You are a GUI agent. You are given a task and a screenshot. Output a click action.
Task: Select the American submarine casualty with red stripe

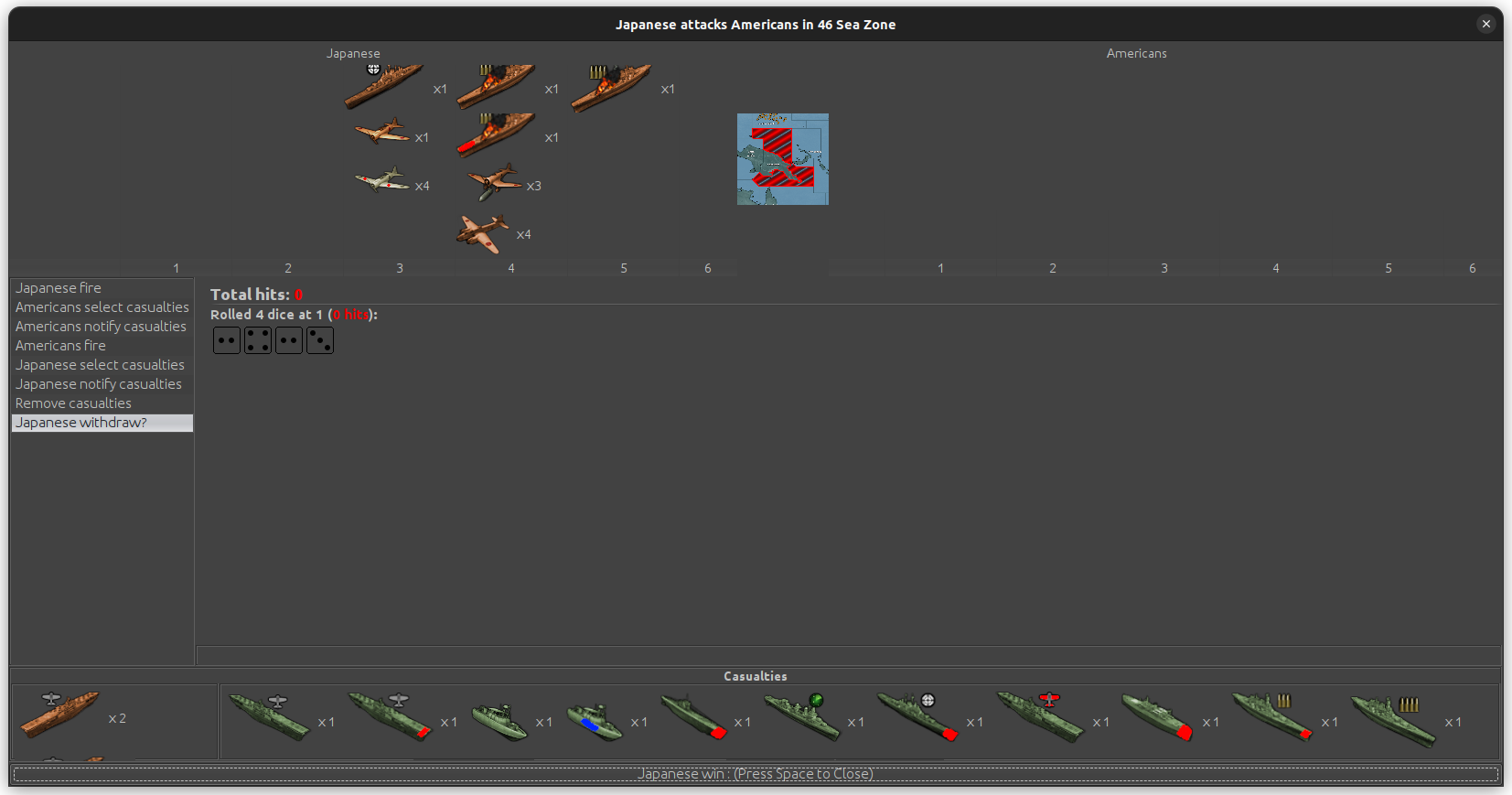point(693,717)
